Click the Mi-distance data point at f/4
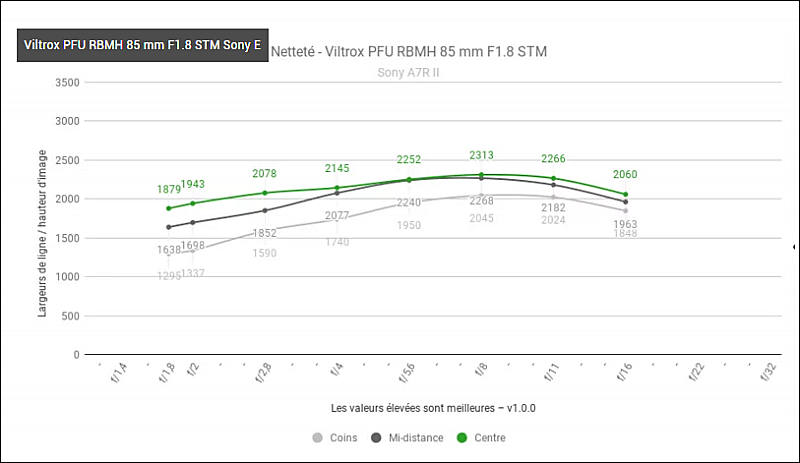The height and width of the screenshot is (463, 800). [337, 193]
